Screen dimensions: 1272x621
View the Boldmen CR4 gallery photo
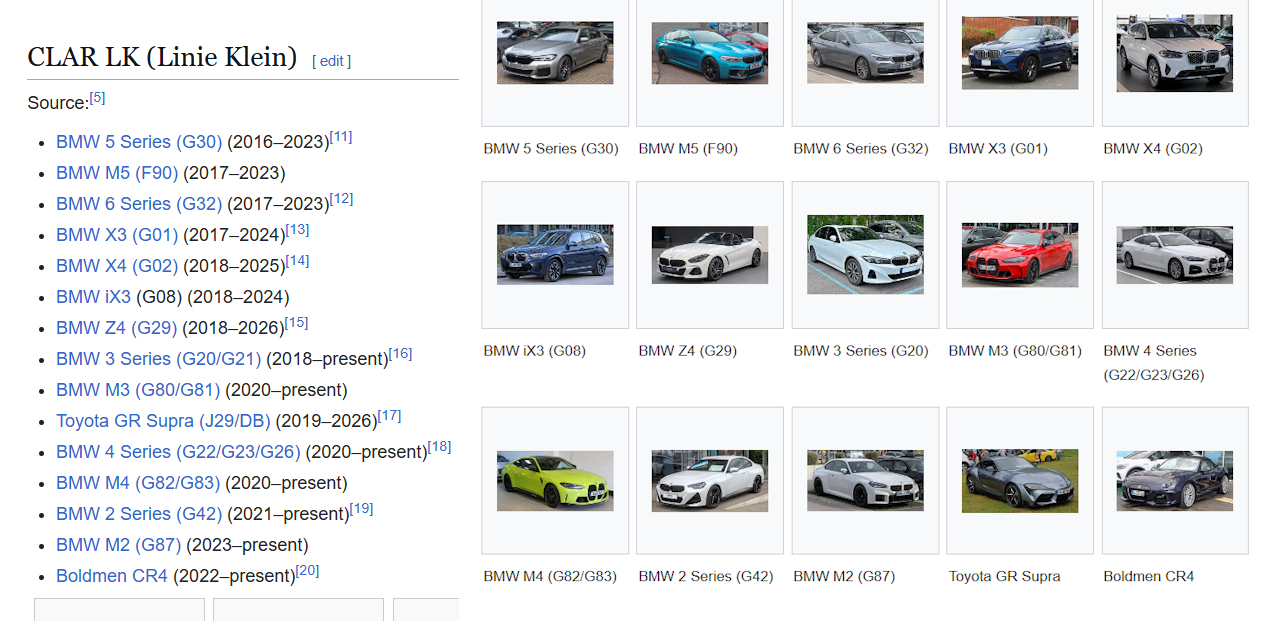pyautogui.click(x=1175, y=481)
